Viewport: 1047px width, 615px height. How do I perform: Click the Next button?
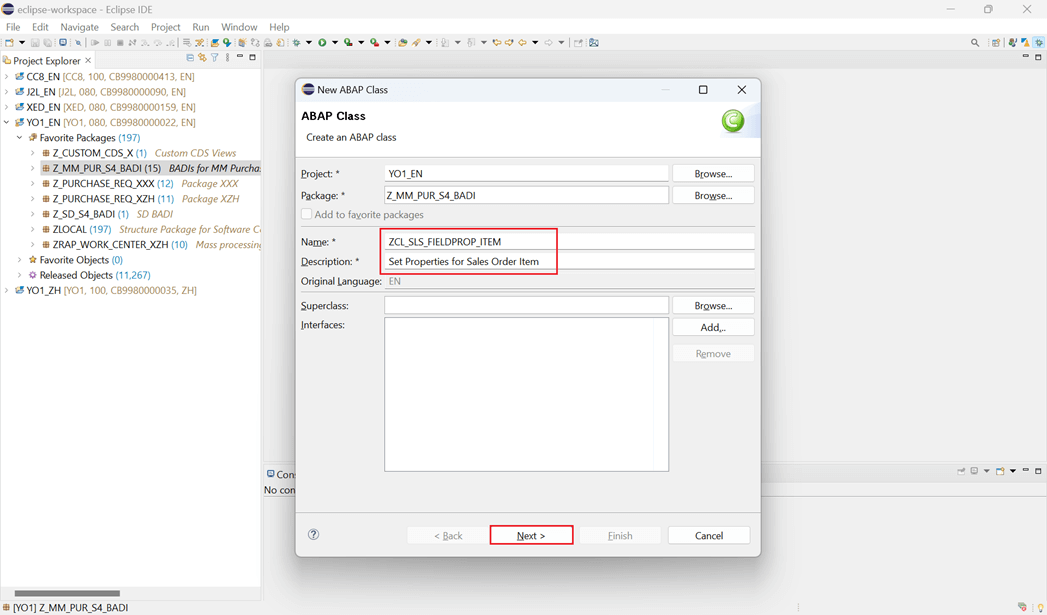tap(531, 536)
